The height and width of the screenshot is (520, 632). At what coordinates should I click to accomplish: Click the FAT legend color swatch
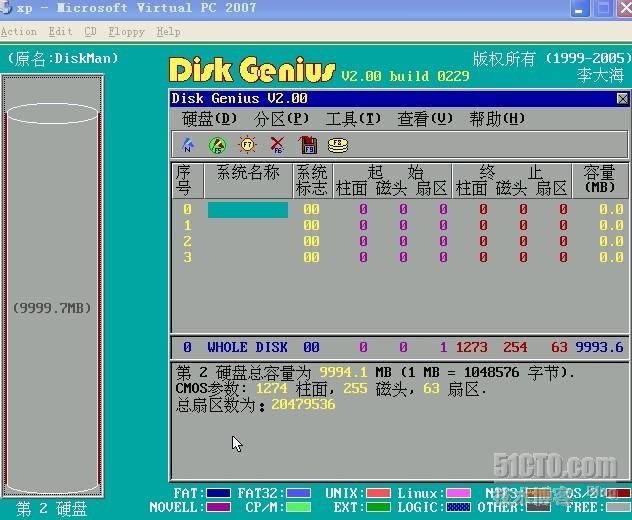point(218,493)
